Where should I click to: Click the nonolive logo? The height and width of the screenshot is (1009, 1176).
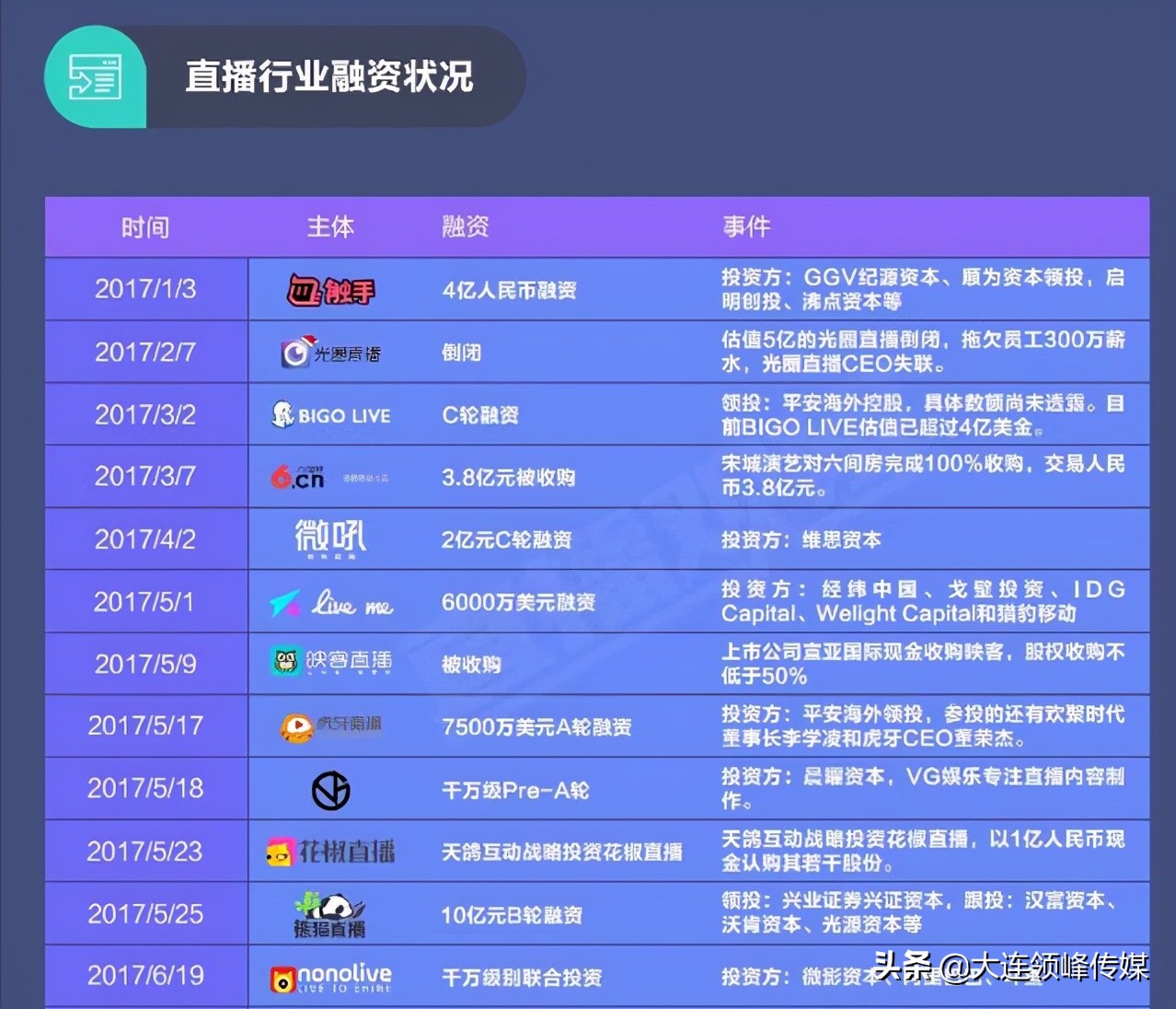pos(330,977)
